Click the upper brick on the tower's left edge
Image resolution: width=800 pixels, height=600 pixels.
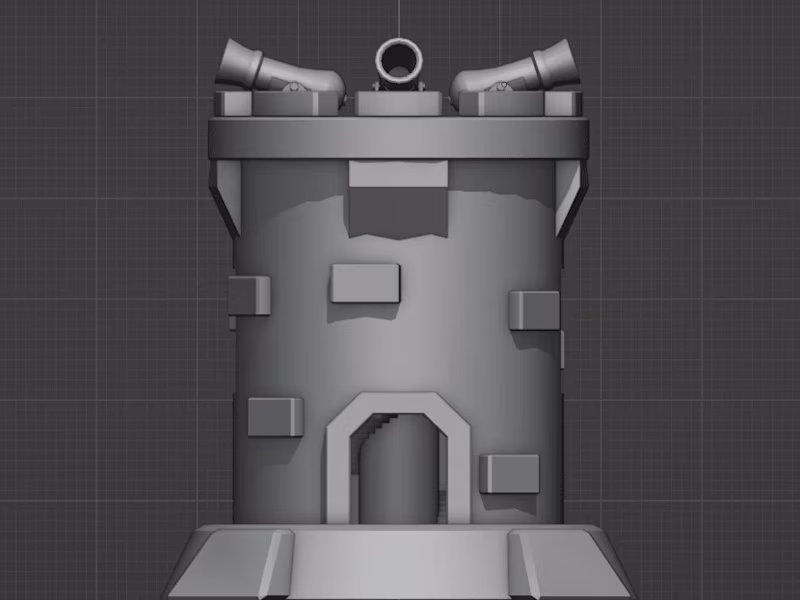[x=249, y=295]
